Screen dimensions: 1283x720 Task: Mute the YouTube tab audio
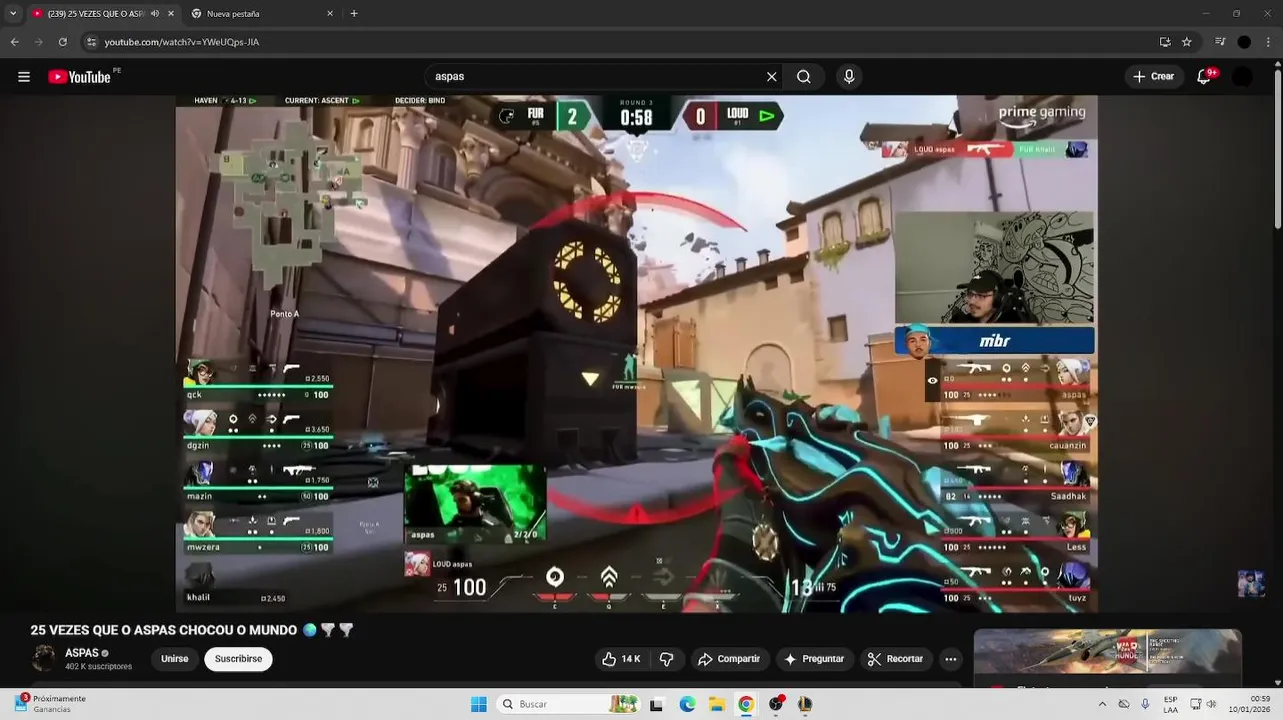click(155, 14)
